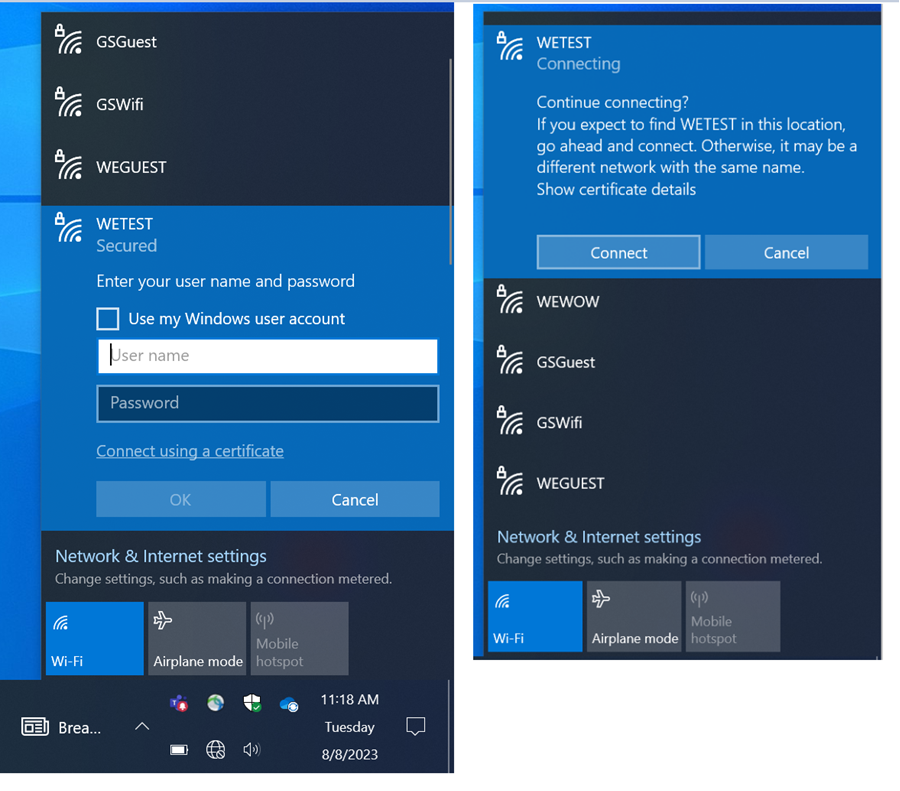Screen dimensions: 900x791
Task: Select the WEWOW network signal icon
Action: pyautogui.click(x=510, y=301)
